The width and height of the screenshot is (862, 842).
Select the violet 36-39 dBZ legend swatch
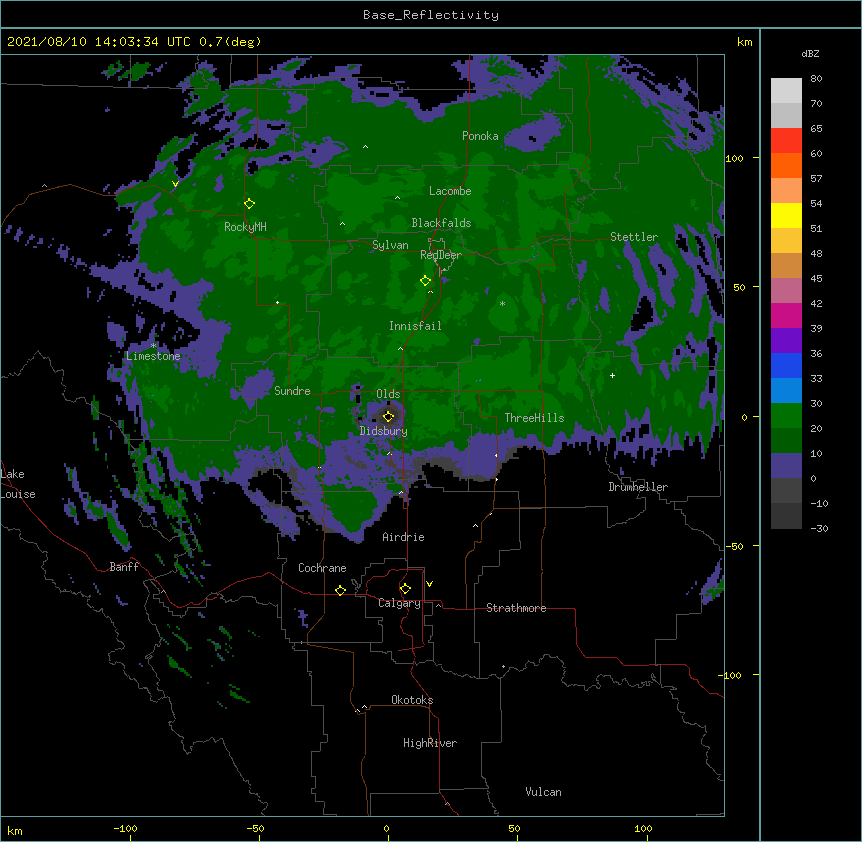coord(786,341)
